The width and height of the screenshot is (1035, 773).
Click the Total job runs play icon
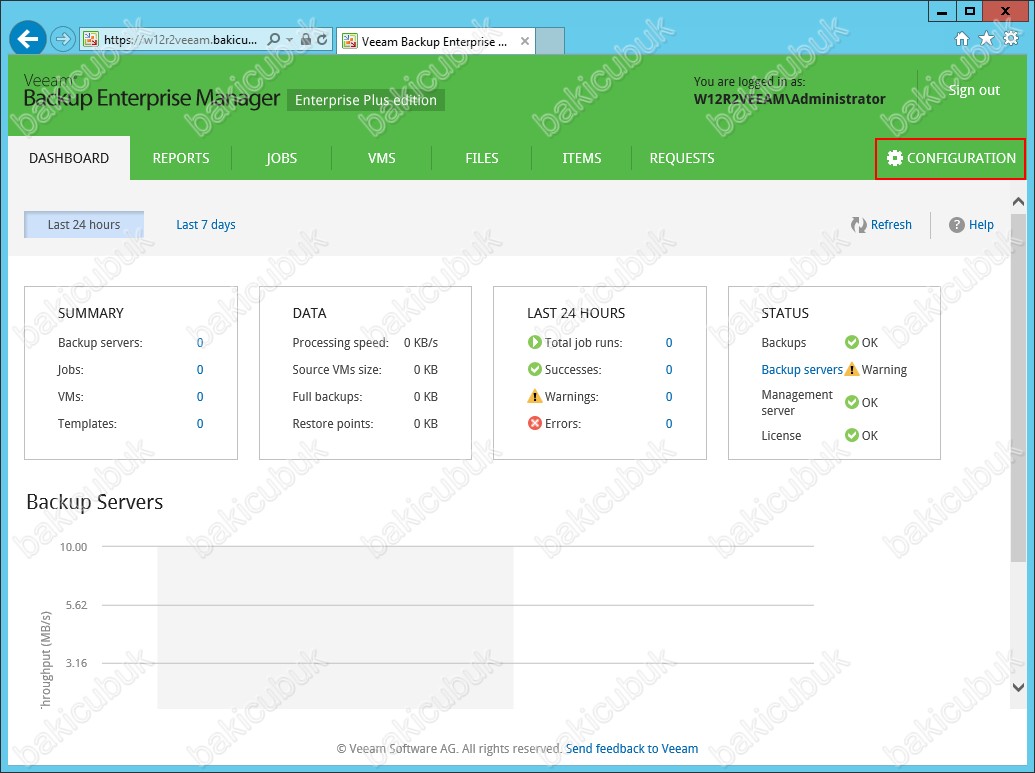tap(535, 342)
